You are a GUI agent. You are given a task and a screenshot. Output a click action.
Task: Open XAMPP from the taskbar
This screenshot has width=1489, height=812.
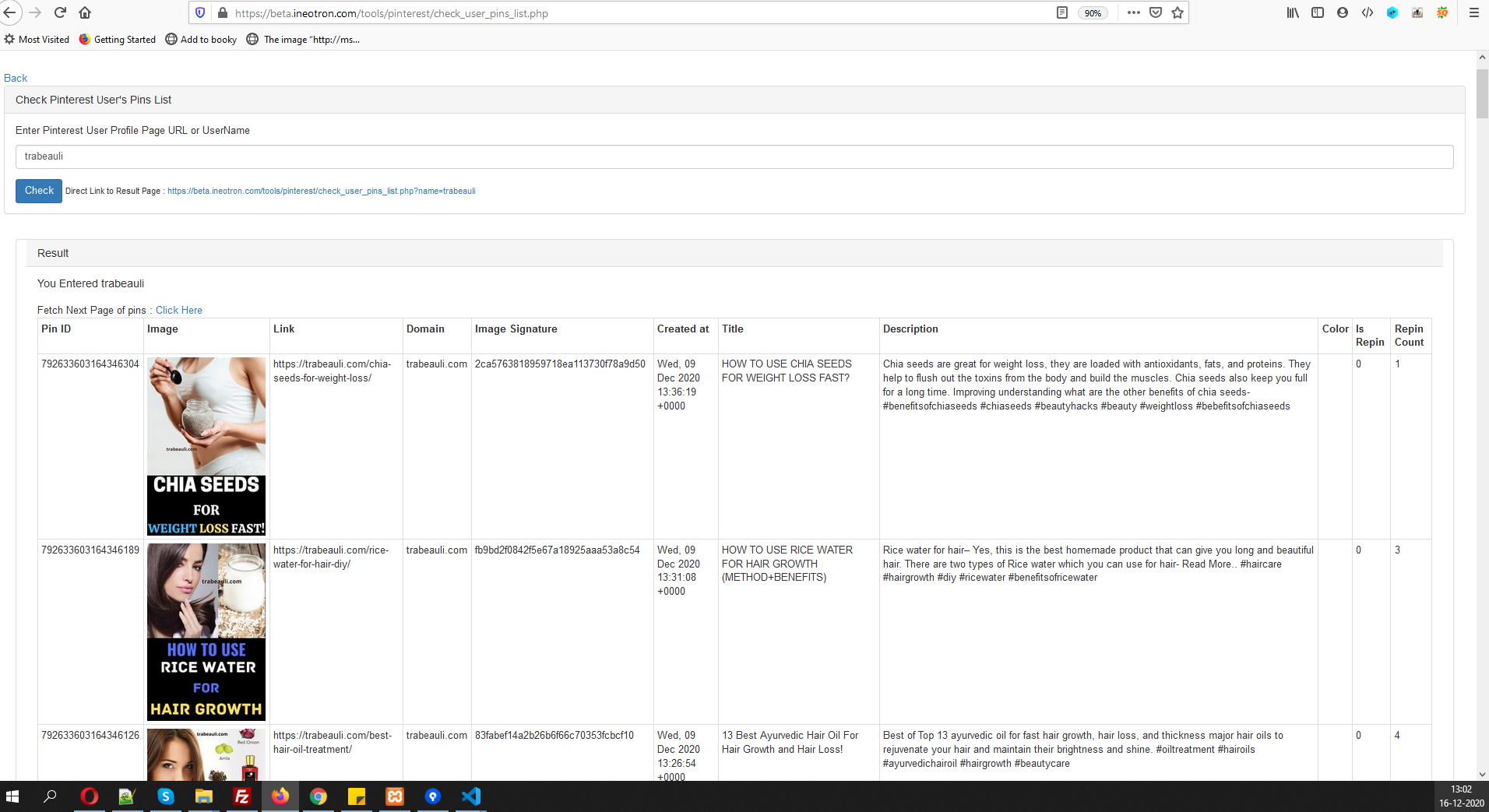click(395, 796)
